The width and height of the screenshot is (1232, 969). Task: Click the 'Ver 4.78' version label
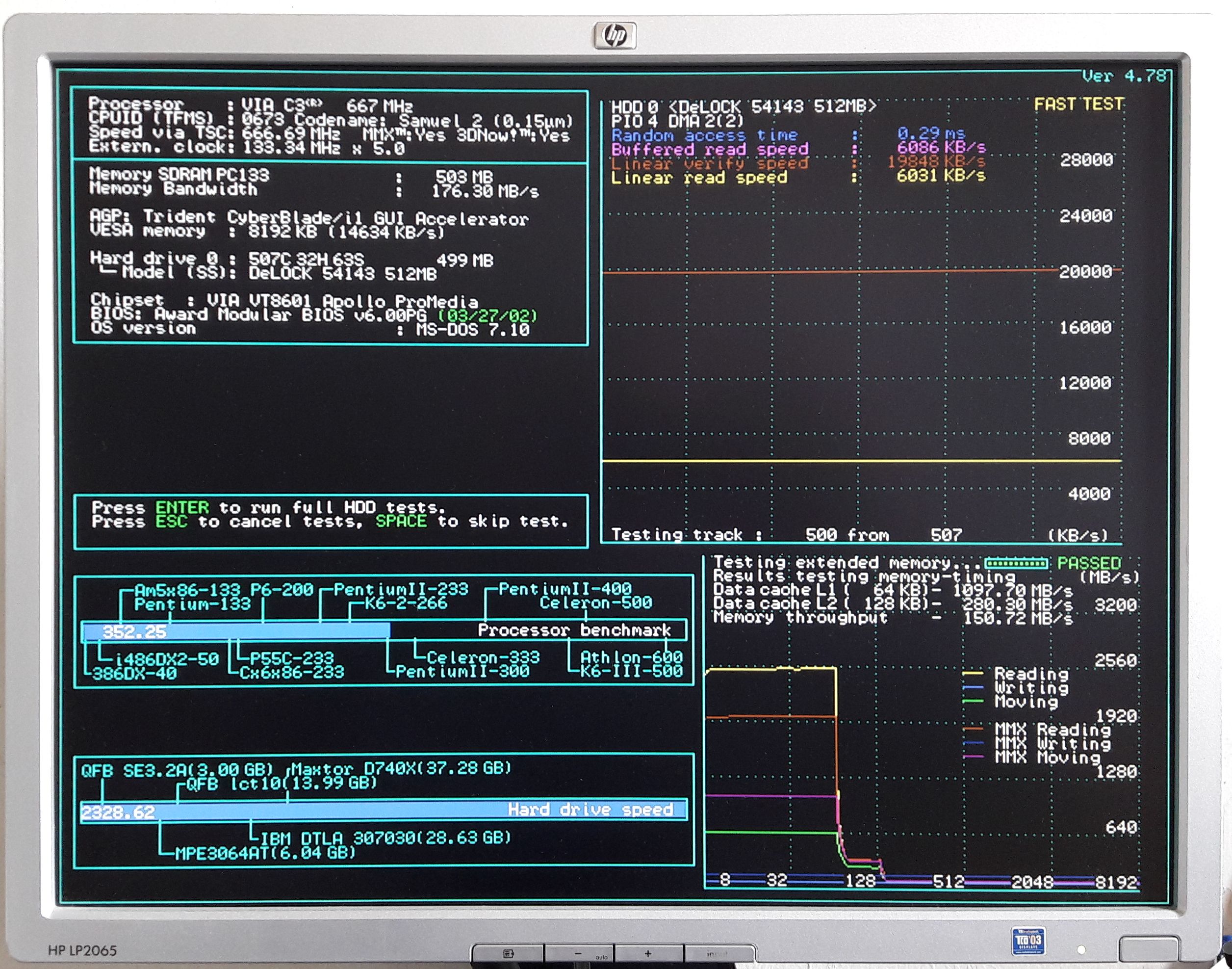click(x=1124, y=76)
